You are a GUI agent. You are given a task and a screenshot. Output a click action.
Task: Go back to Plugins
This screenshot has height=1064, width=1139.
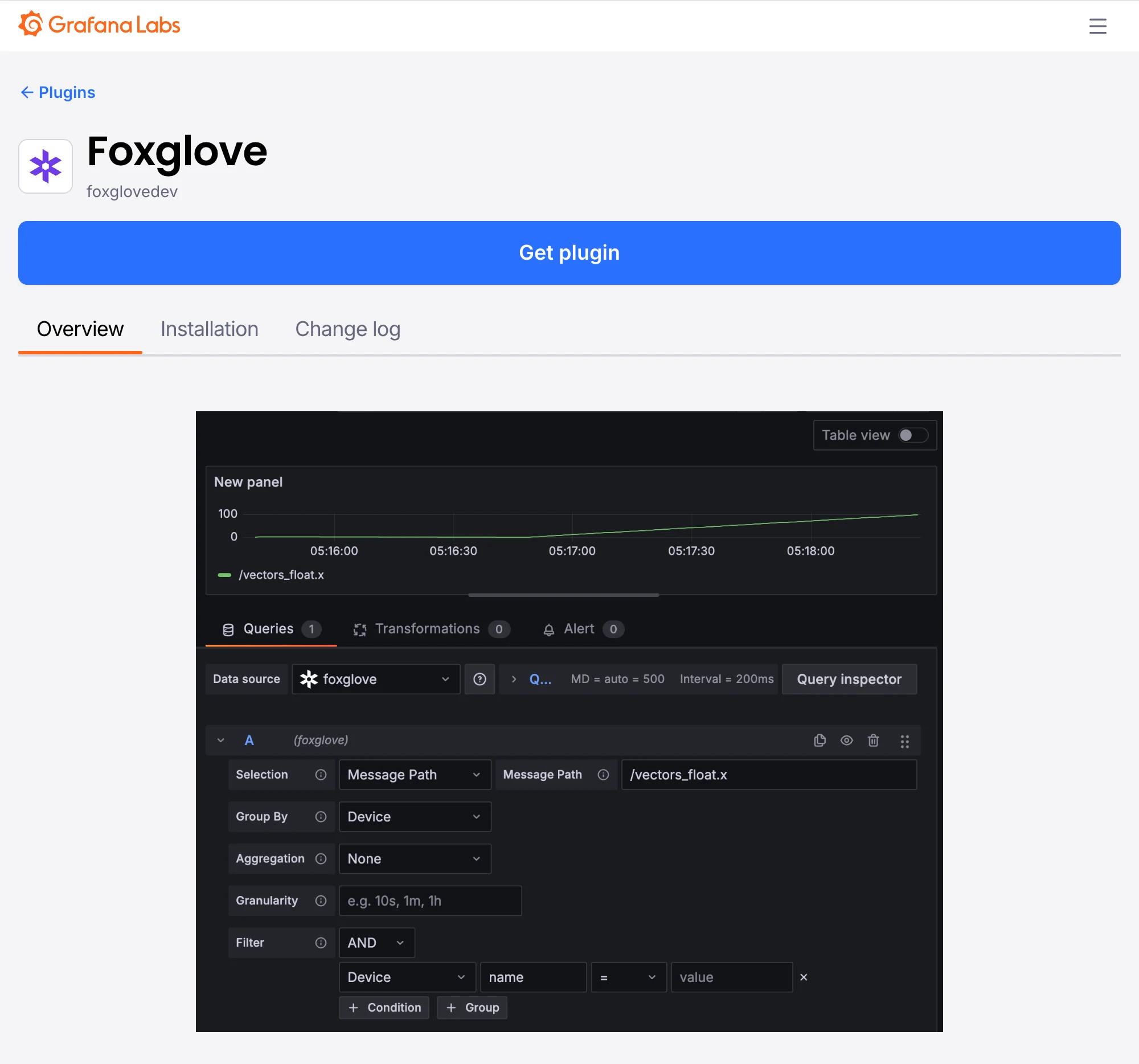tap(58, 92)
